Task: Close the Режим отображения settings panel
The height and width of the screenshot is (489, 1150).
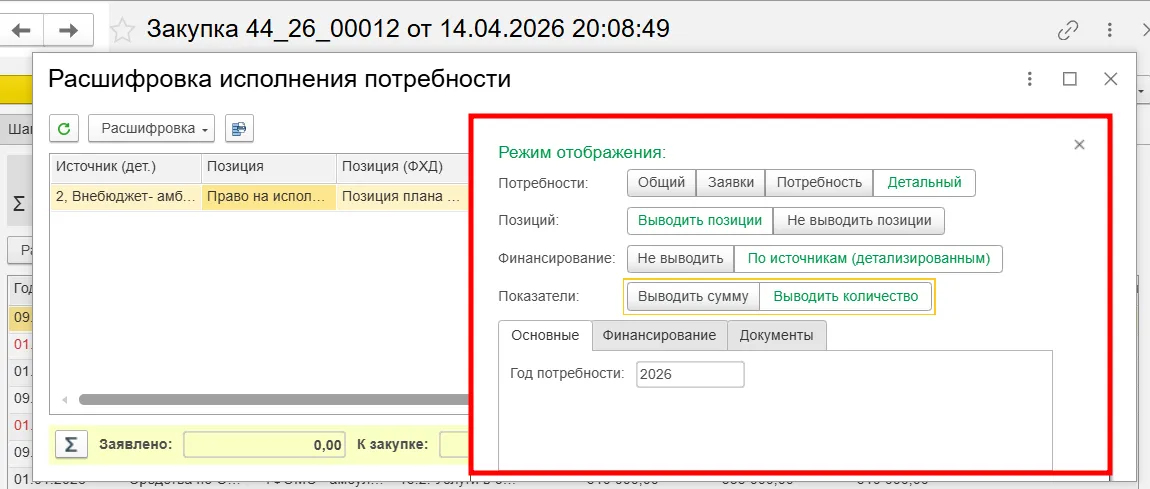Action: (x=1079, y=144)
